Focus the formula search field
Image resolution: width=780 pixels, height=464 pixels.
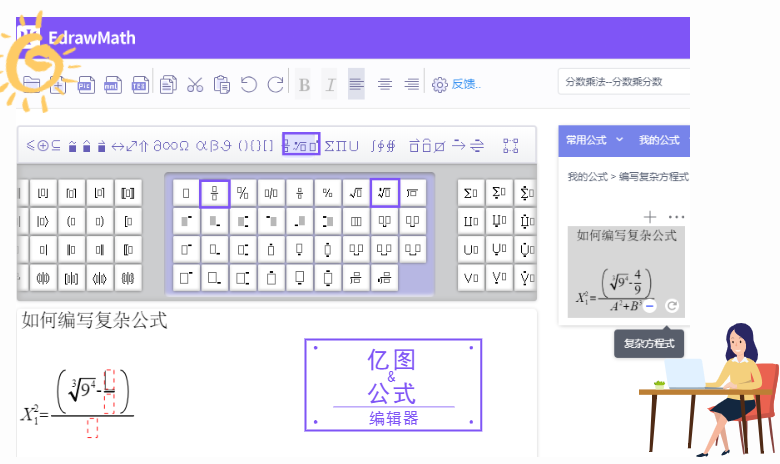coord(624,82)
